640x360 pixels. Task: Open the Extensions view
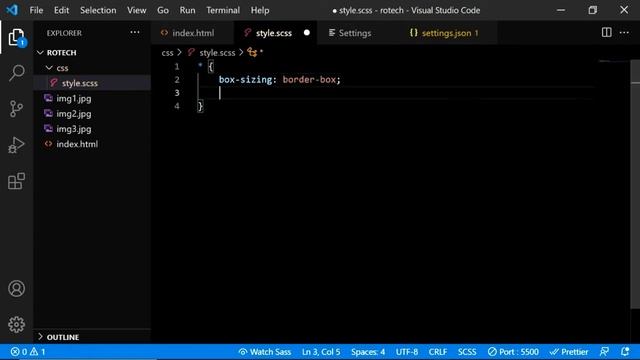tap(16, 181)
